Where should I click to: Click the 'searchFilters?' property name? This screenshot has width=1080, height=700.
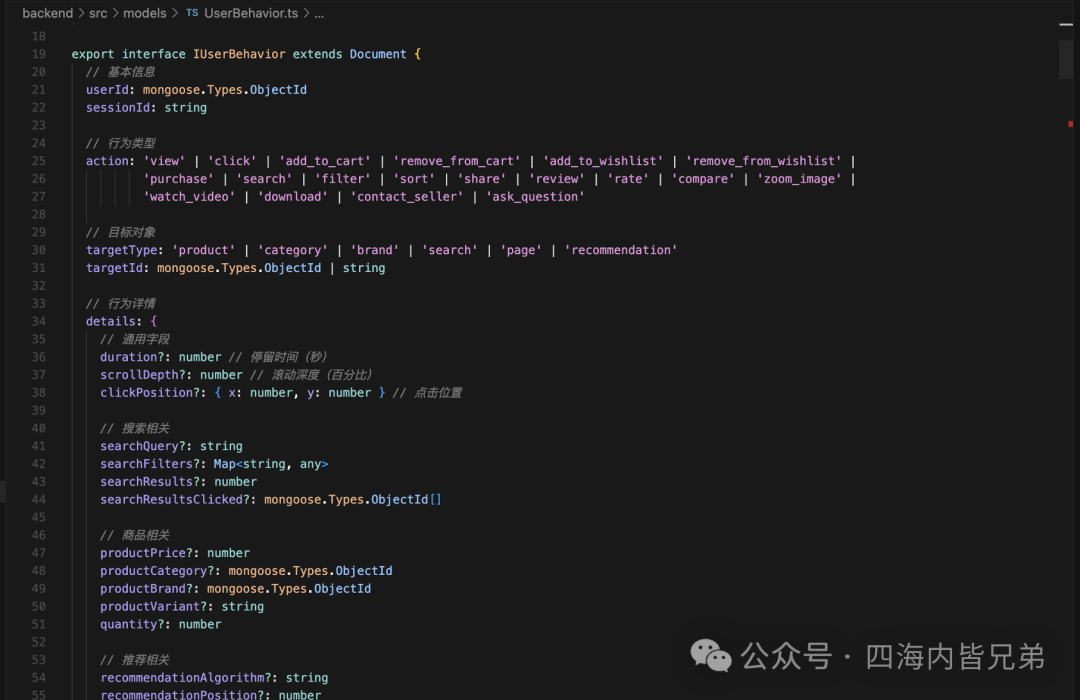point(149,464)
